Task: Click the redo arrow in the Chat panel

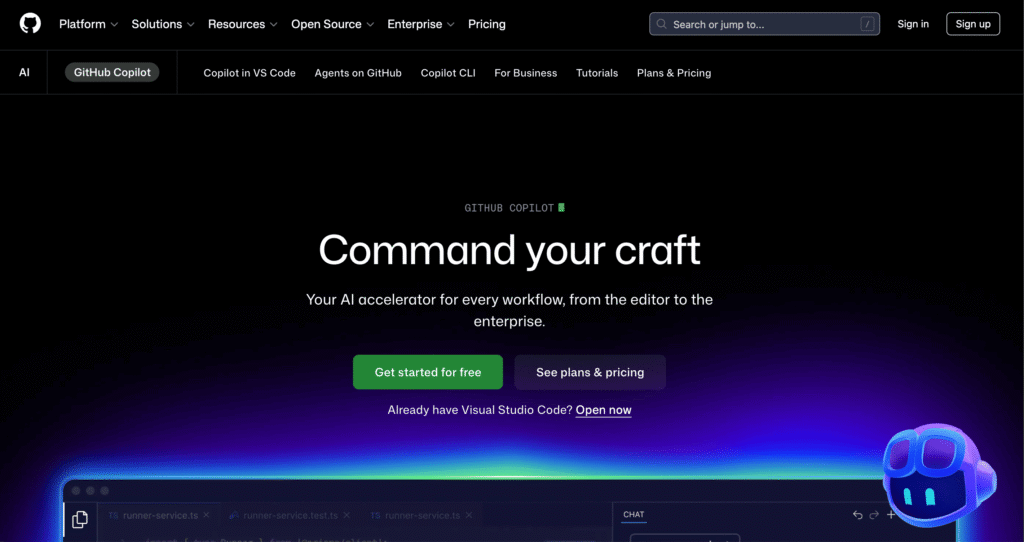Action: [x=874, y=515]
